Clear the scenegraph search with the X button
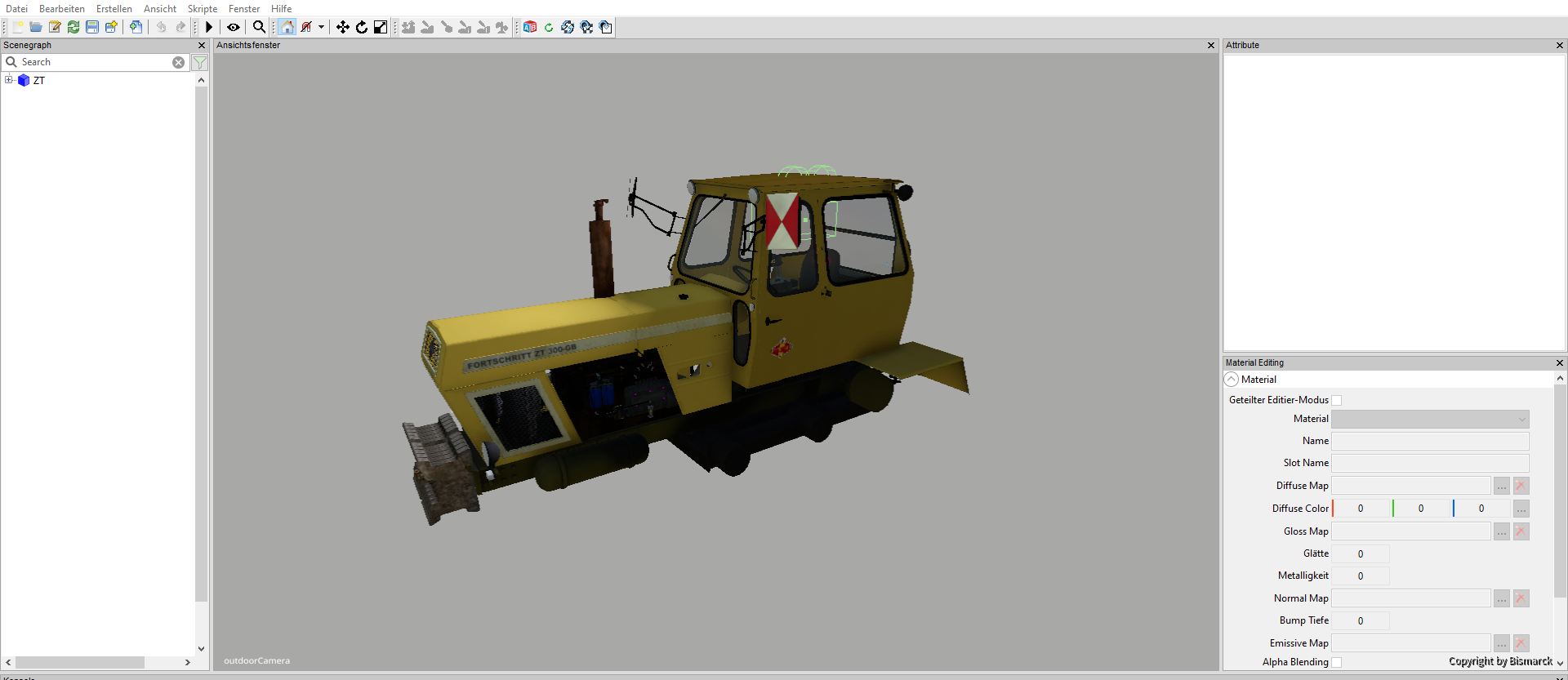This screenshot has width=1568, height=680. 178,62
